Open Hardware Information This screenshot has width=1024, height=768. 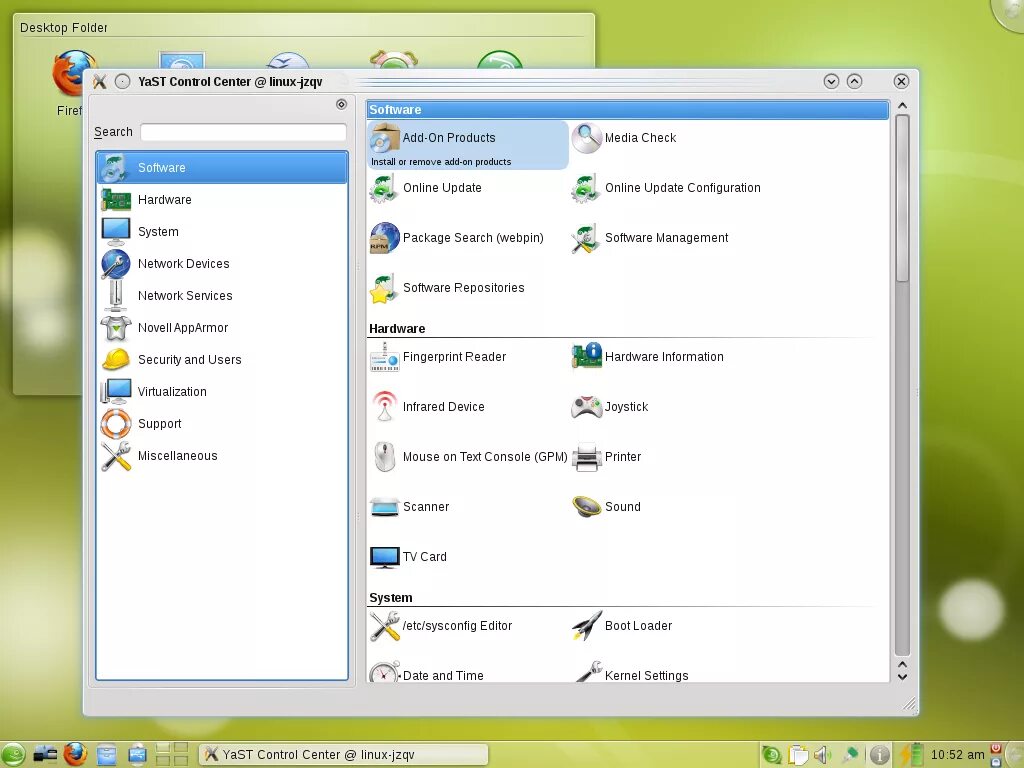pyautogui.click(x=647, y=357)
